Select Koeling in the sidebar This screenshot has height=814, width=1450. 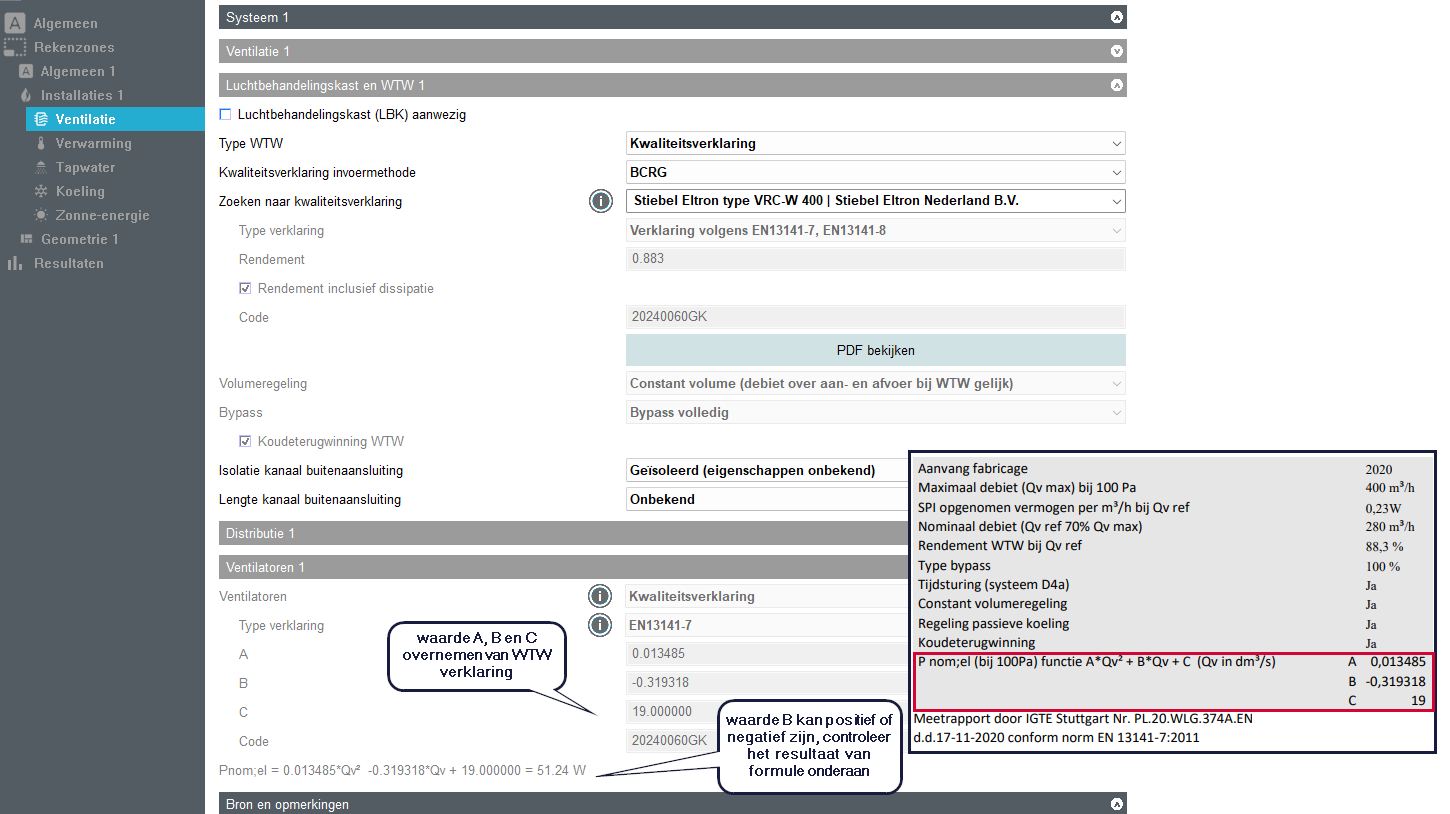coord(80,191)
